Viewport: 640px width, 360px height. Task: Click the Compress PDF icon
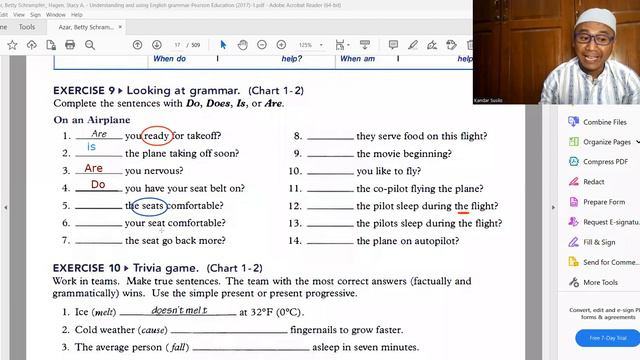(x=573, y=162)
